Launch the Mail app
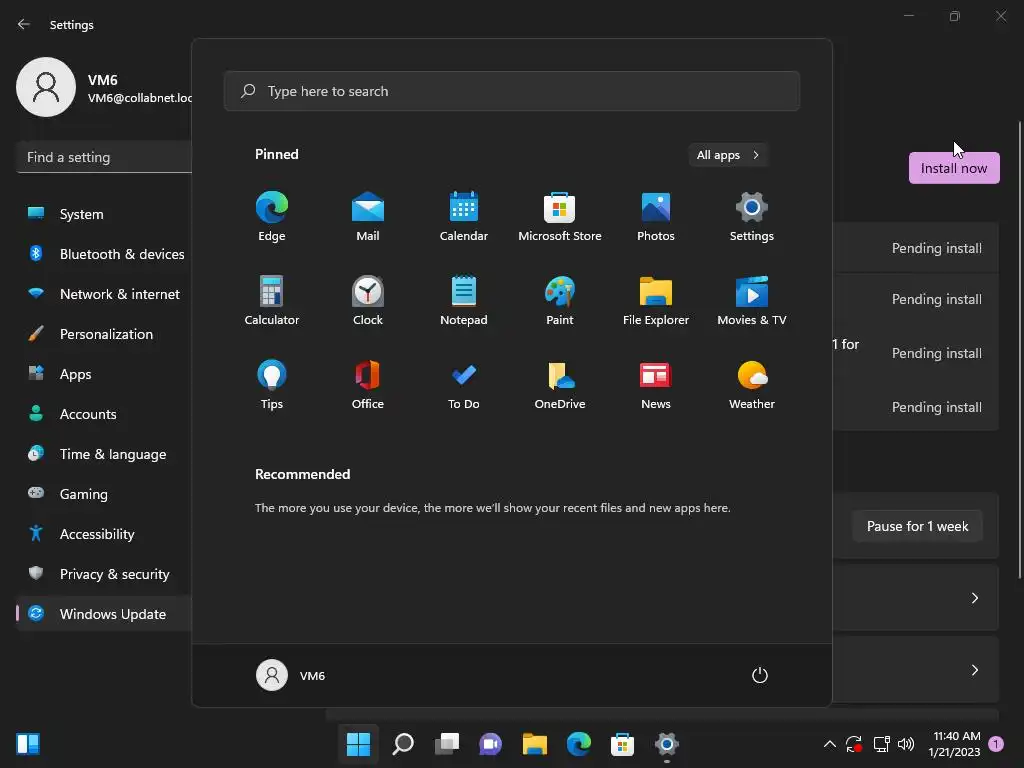This screenshot has height=768, width=1024. [x=368, y=217]
